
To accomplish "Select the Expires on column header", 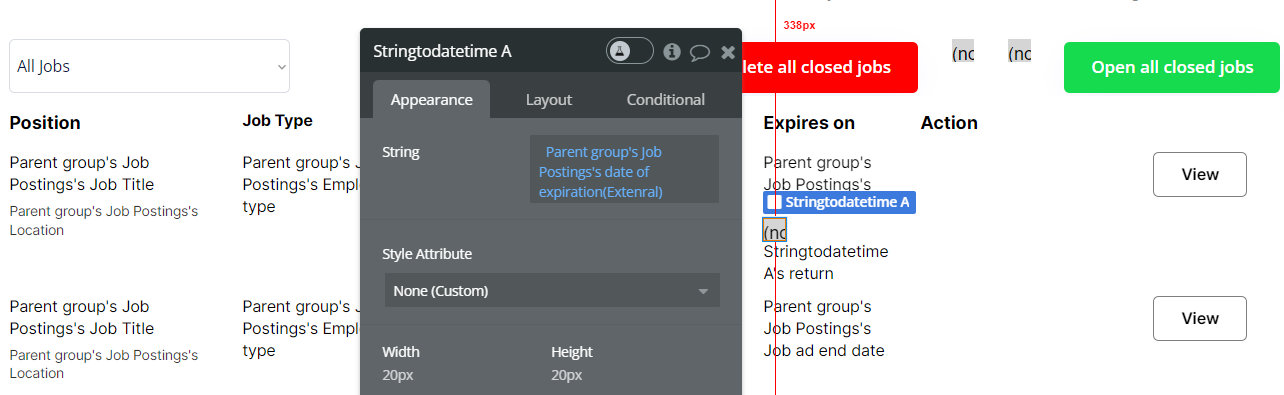I will pos(809,123).
